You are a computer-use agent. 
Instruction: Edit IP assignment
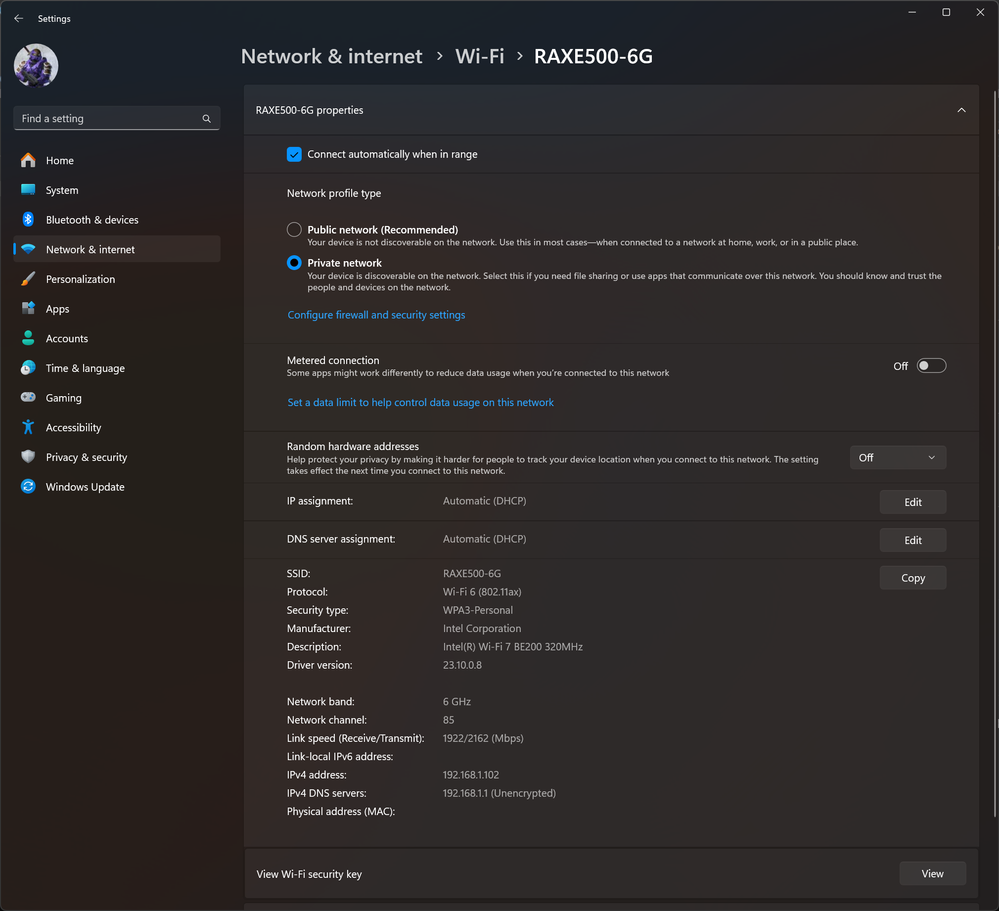click(x=912, y=502)
